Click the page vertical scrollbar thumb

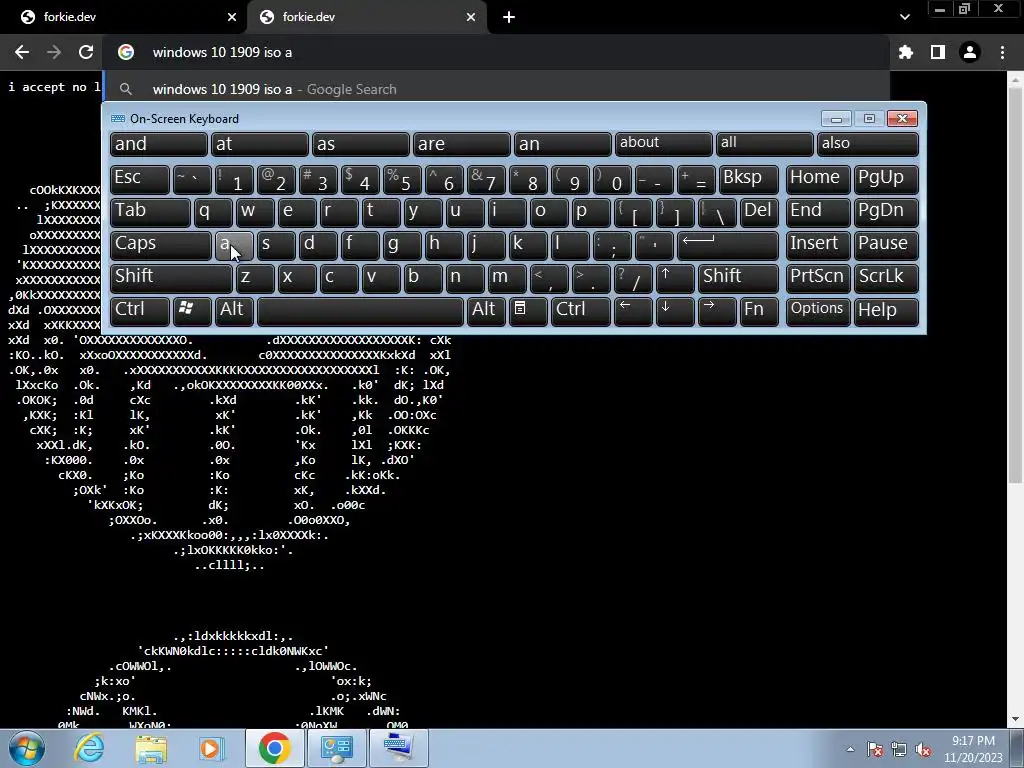pyautogui.click(x=1016, y=284)
